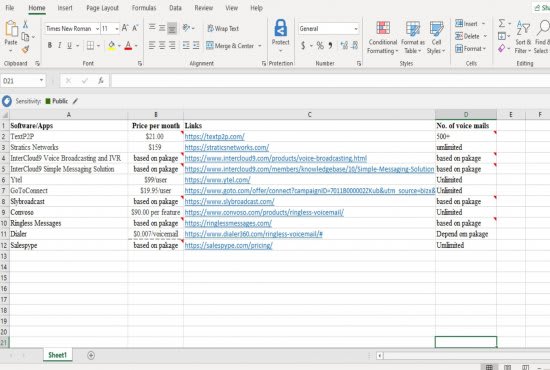Click Delete cells button
The height and width of the screenshot is (370, 550).
click(x=468, y=36)
